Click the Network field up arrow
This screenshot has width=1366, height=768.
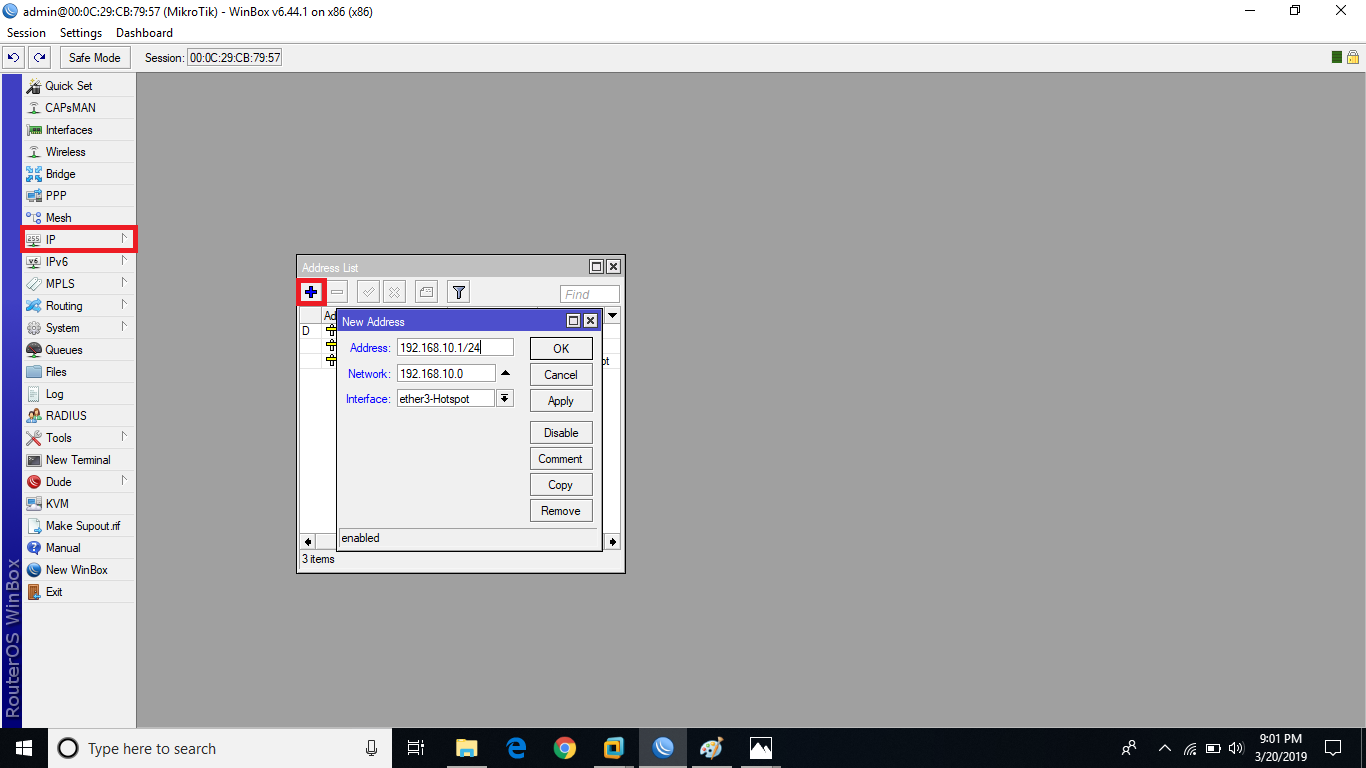click(x=505, y=372)
